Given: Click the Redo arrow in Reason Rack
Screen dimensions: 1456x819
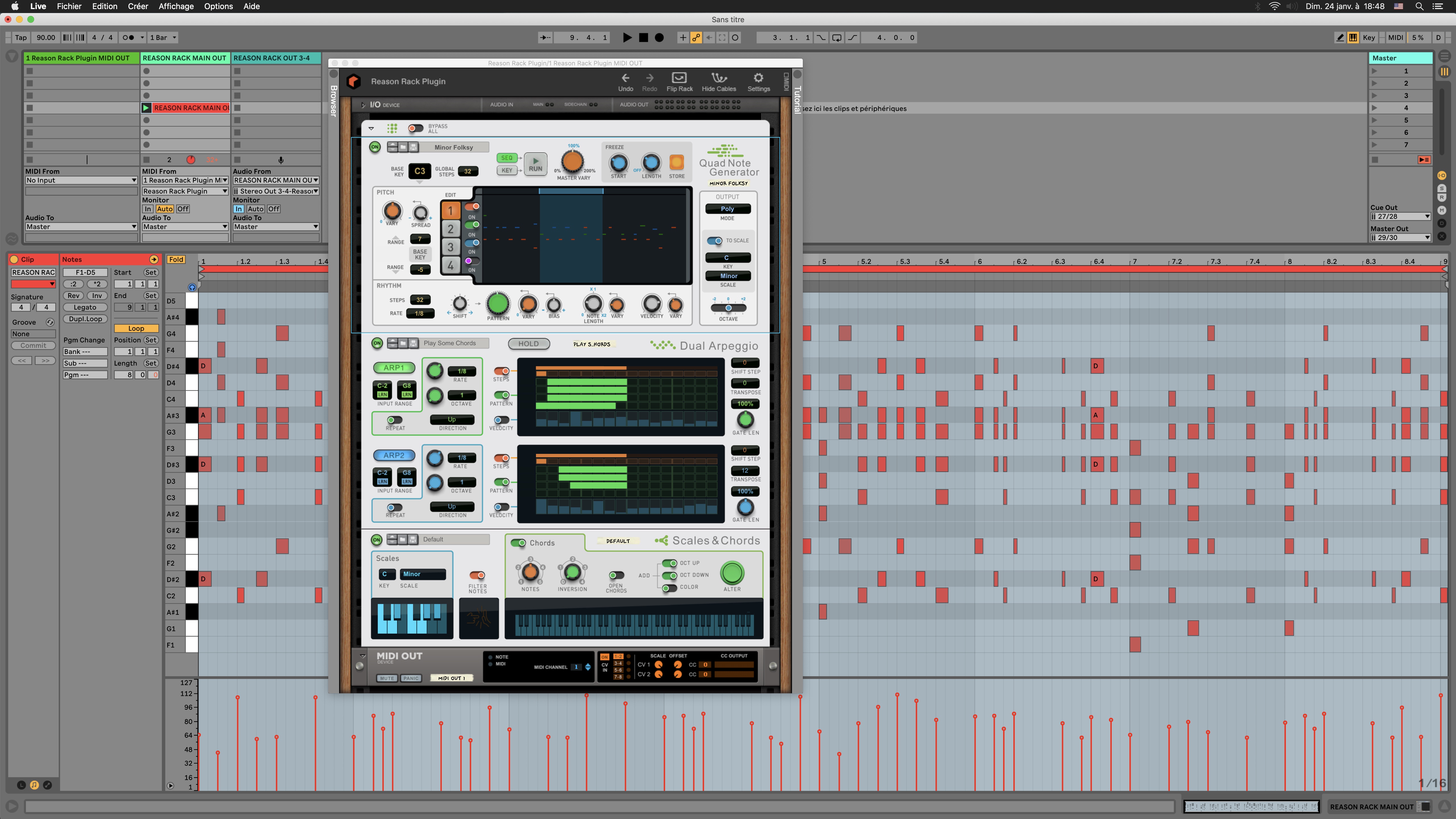Looking at the screenshot, I should (649, 77).
